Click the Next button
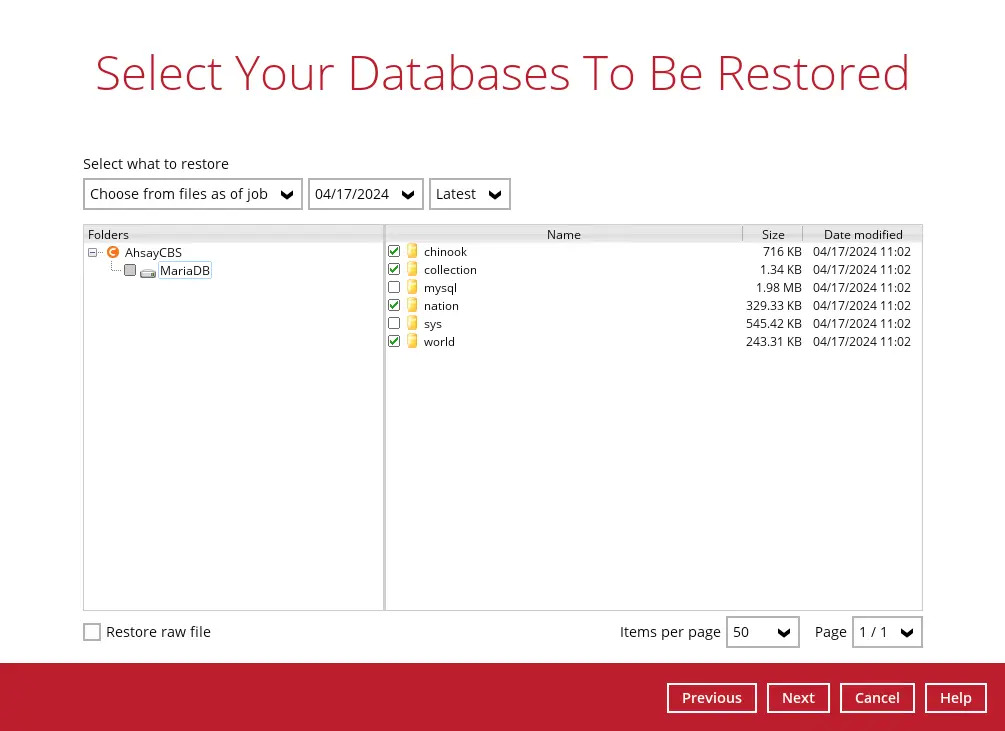This screenshot has width=1005, height=731. pos(798,698)
